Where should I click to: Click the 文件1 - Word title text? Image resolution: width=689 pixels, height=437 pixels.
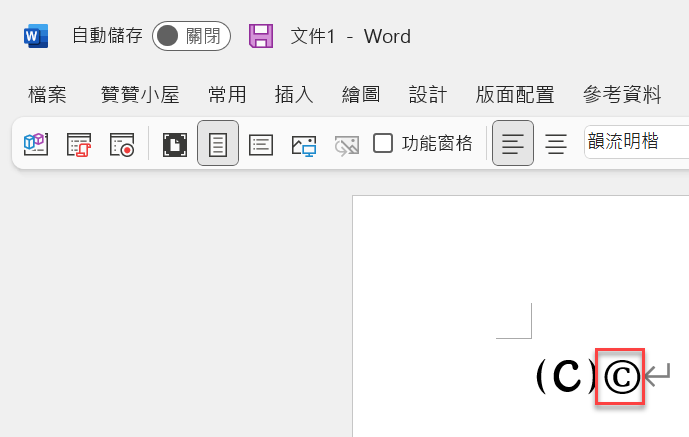pos(351,36)
